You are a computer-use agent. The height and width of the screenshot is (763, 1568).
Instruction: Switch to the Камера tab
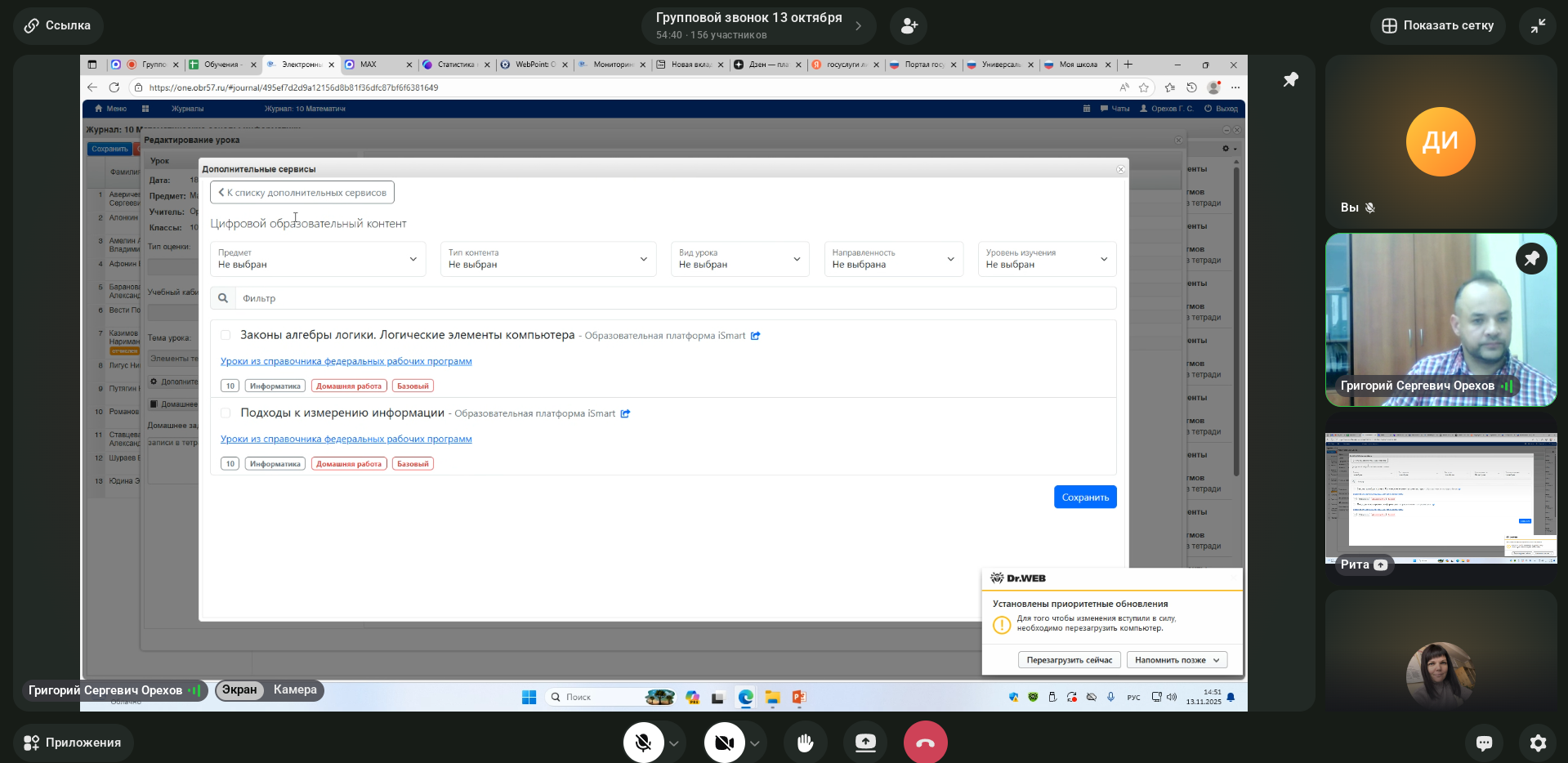point(295,690)
